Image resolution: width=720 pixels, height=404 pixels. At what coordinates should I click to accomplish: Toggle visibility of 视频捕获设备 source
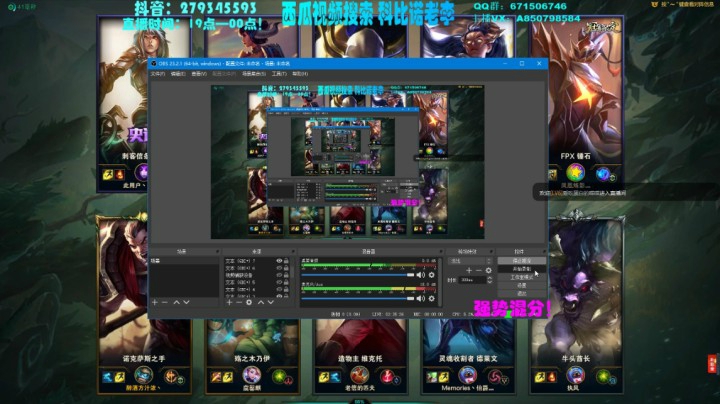click(x=279, y=275)
